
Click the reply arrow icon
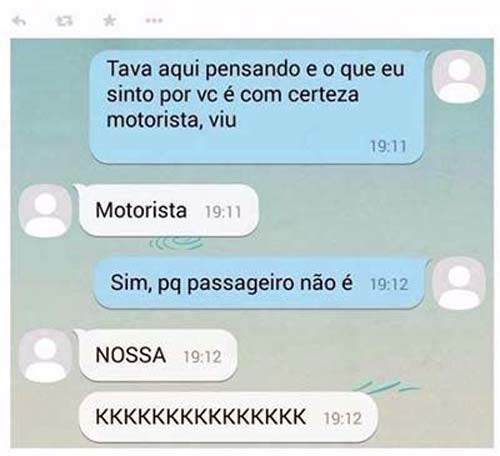19,21
